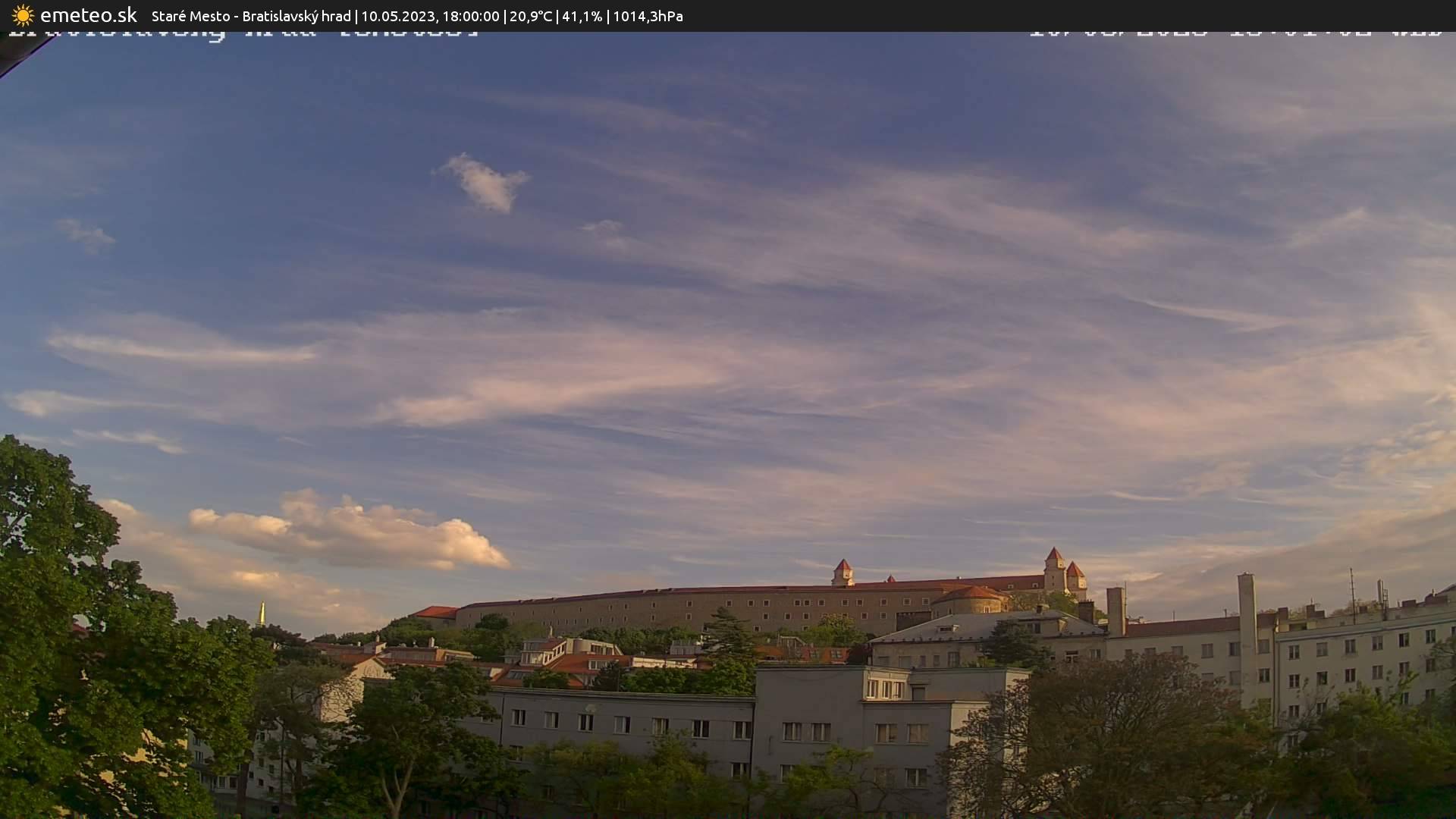Click the pressure reading 1014,3hPa

point(648,16)
